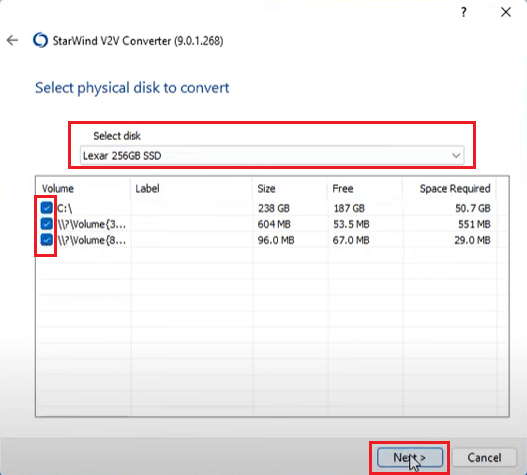Click the Select disk label
This screenshot has height=475, width=527.
tap(117, 136)
